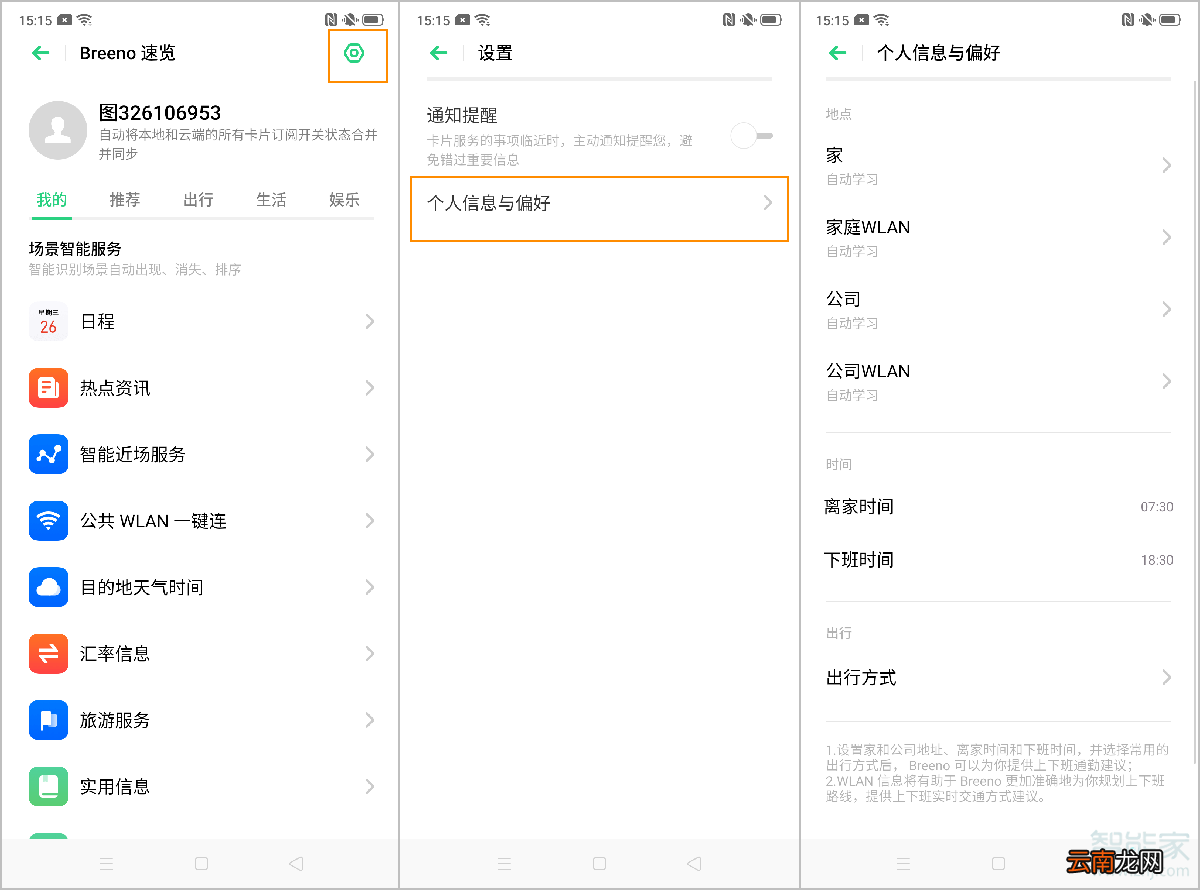Tap back triangle nav on 设置 screen
1200x890 pixels.
click(x=693, y=863)
